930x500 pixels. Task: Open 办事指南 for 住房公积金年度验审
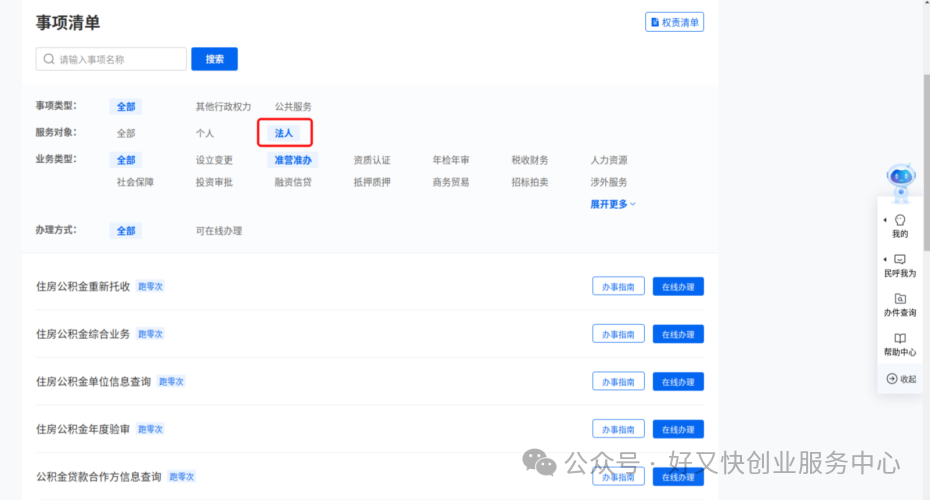click(618, 429)
